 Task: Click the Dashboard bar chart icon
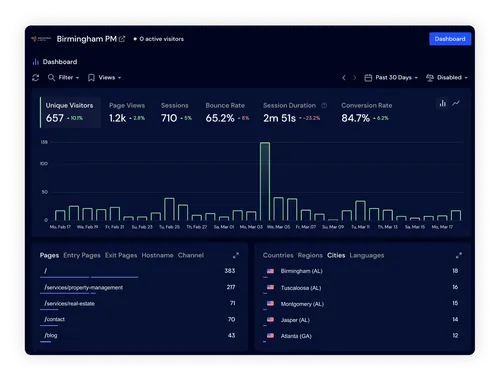pyautogui.click(x=36, y=62)
